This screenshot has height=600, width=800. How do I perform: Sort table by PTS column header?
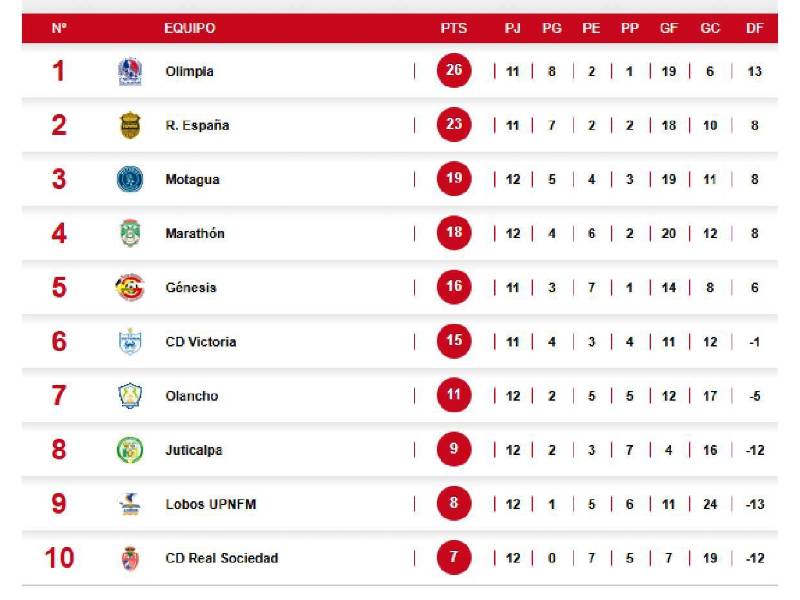pos(454,28)
